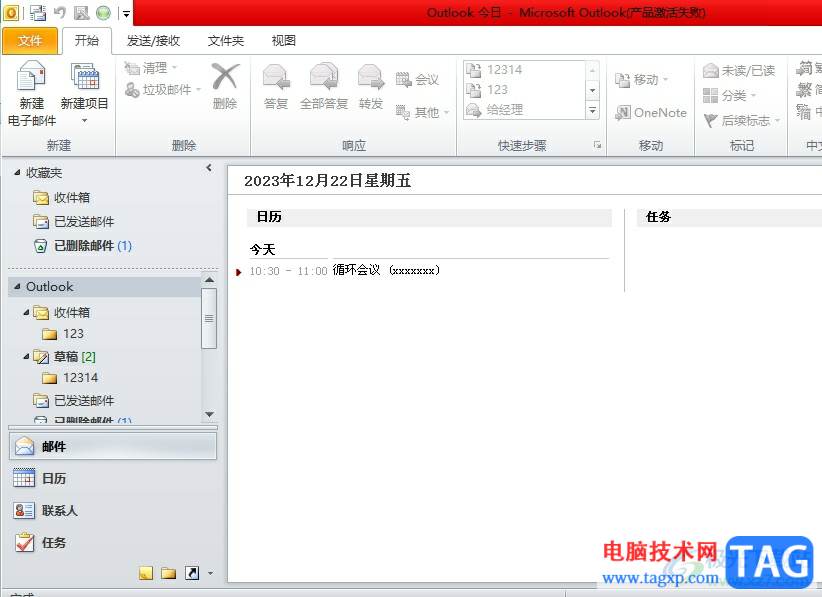Viewport: 822px width, 597px height.
Task: Expand the Quick Steps gallery more arrow
Action: [x=592, y=110]
